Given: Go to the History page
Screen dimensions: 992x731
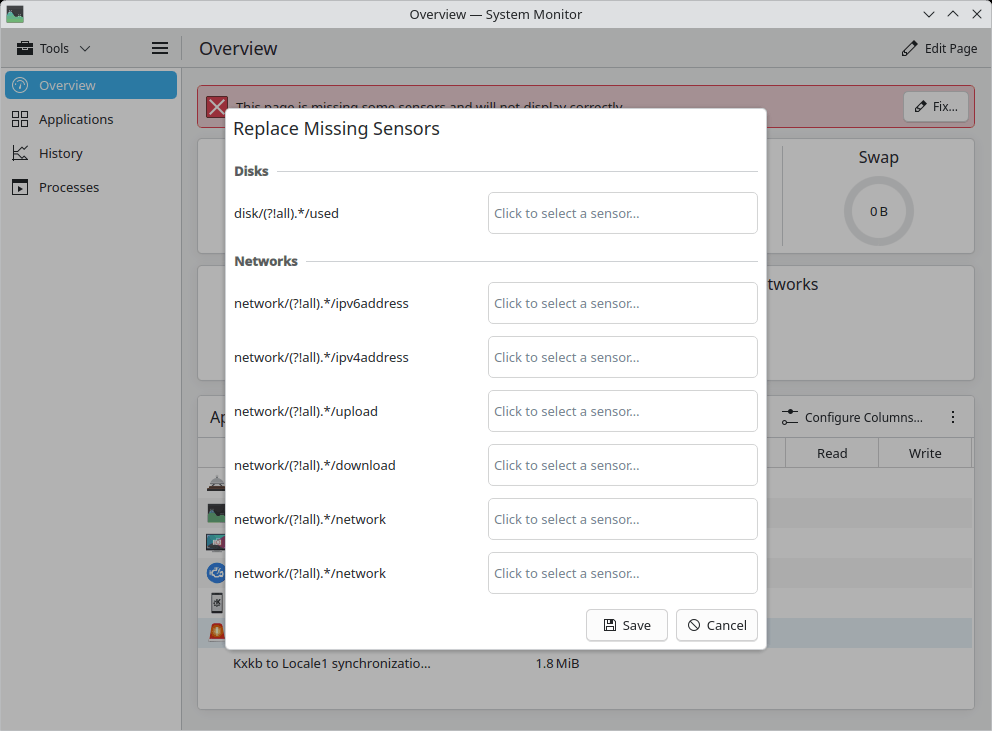Looking at the screenshot, I should (60, 153).
